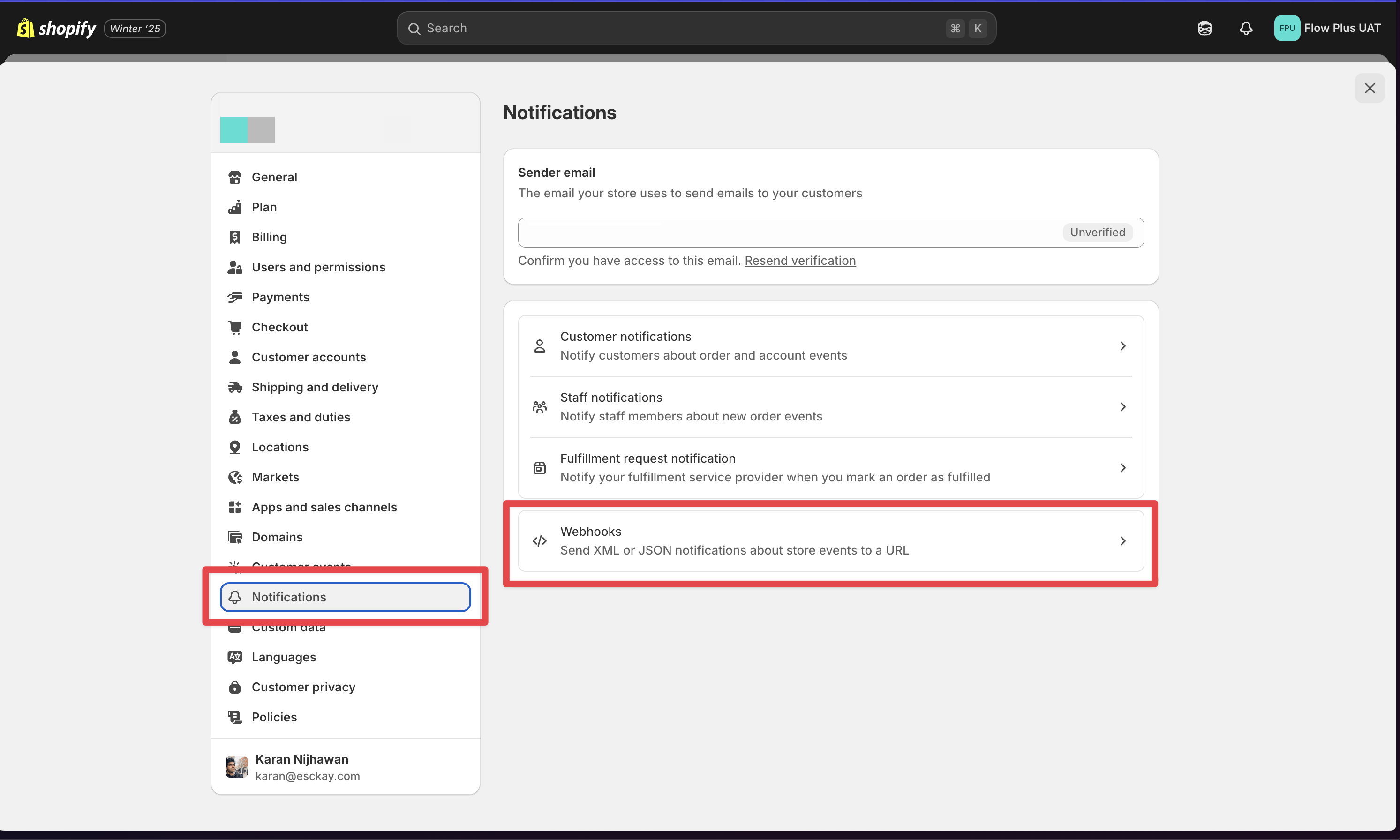The image size is (1400, 840).
Task: Click the Sidekick assistant icon in top bar
Action: tap(1204, 28)
